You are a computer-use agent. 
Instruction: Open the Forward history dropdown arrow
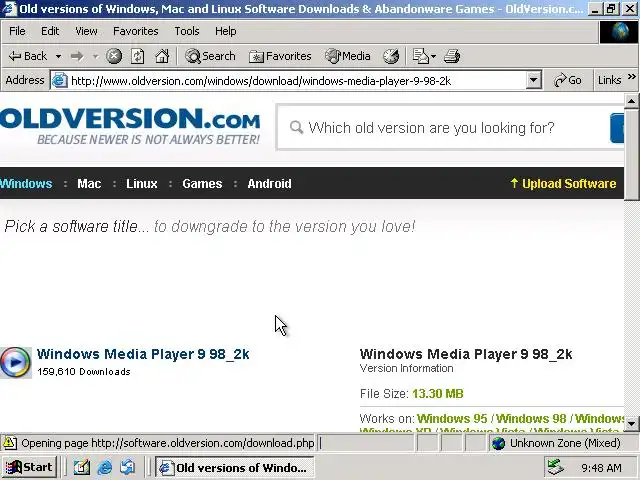coord(96,56)
